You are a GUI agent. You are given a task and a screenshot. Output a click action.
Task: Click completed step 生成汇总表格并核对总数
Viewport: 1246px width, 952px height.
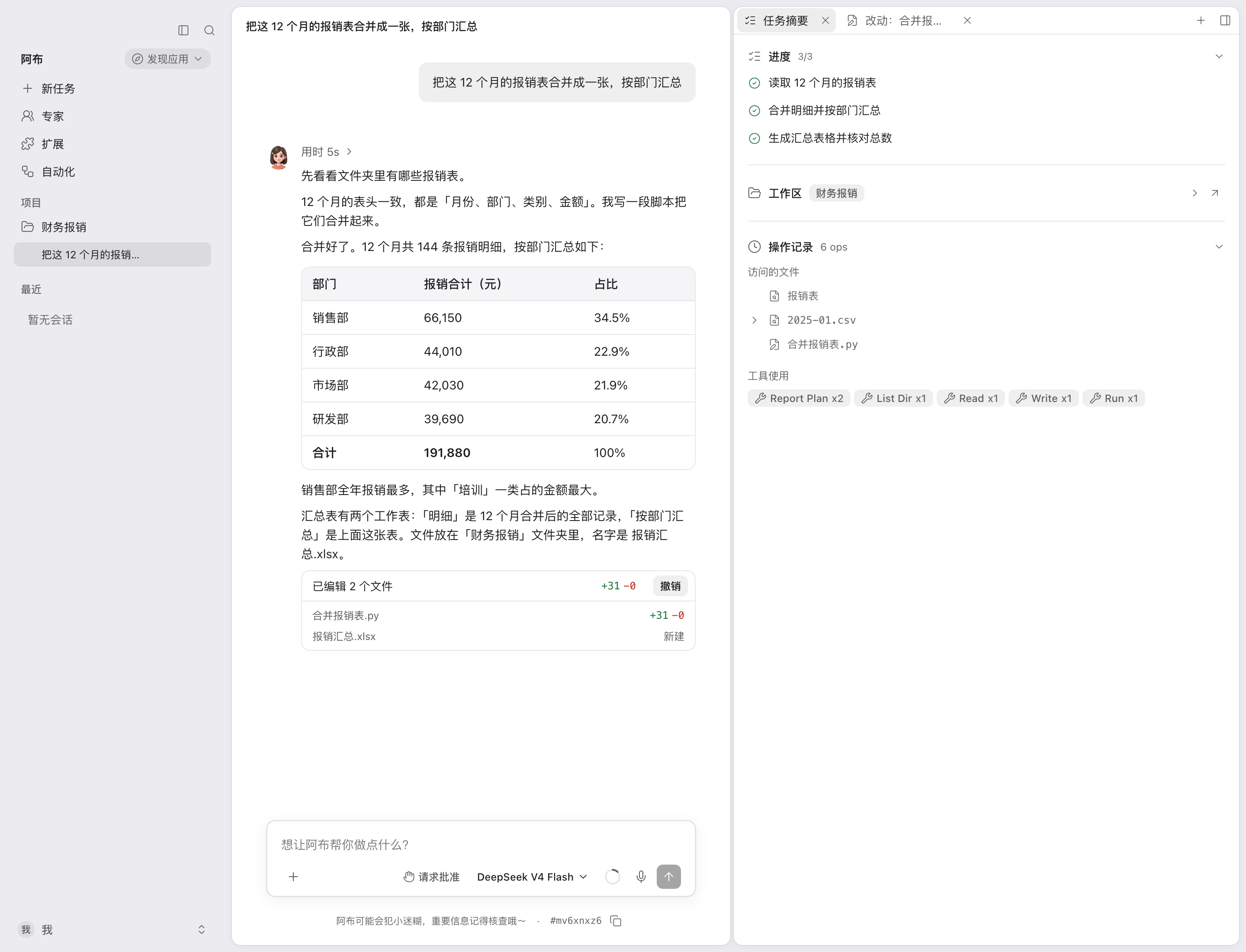click(829, 138)
